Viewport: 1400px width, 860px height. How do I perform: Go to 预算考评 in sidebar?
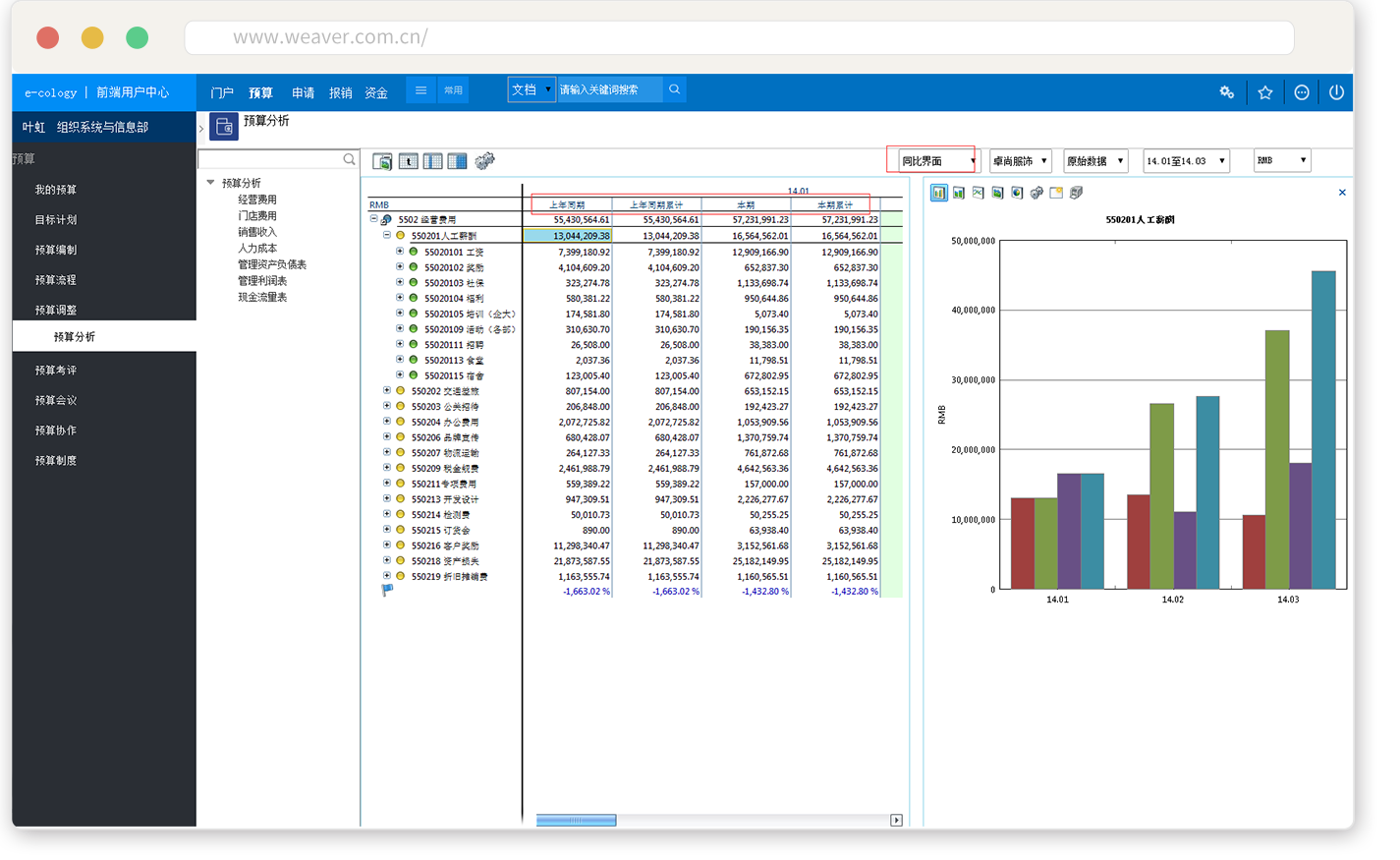pyautogui.click(x=56, y=371)
